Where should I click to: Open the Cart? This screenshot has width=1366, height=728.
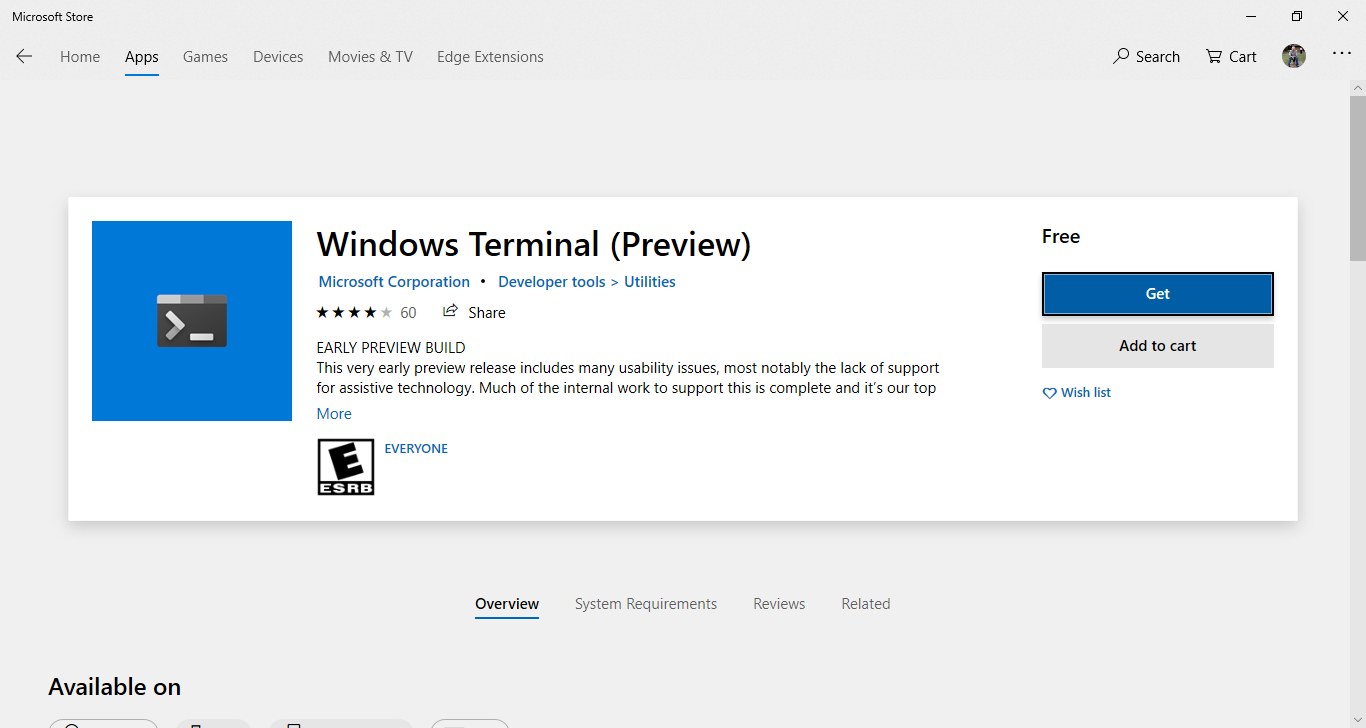point(1231,57)
